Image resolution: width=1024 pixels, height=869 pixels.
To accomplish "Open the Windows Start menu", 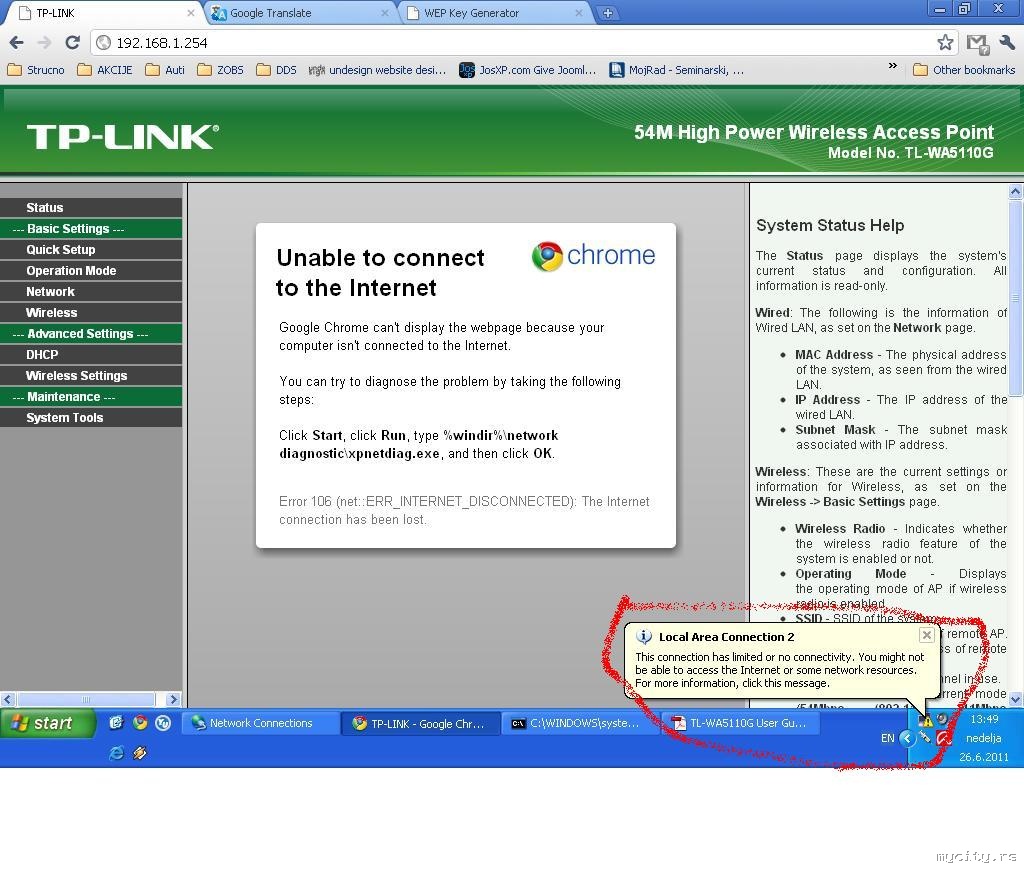I will click(47, 723).
